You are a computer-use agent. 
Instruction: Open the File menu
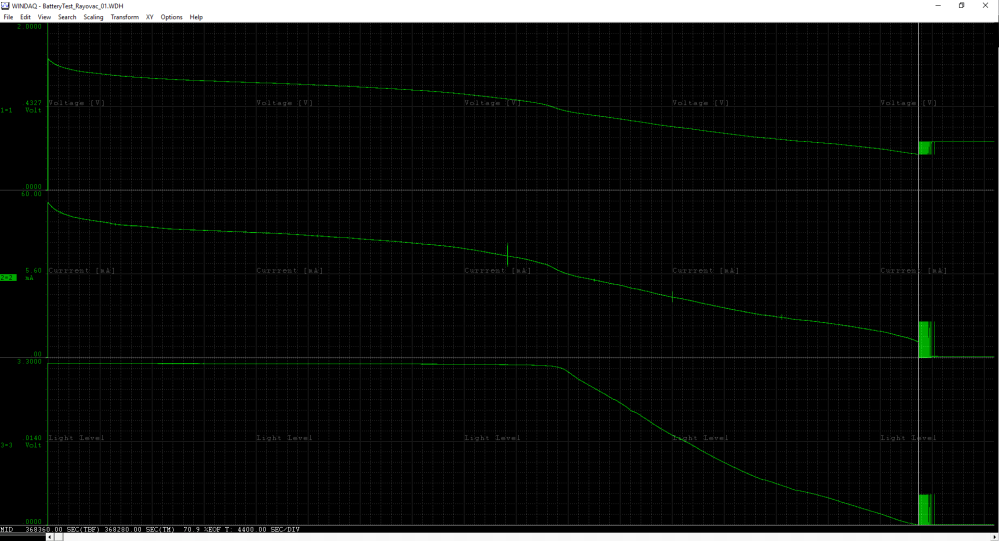pyautogui.click(x=8, y=17)
